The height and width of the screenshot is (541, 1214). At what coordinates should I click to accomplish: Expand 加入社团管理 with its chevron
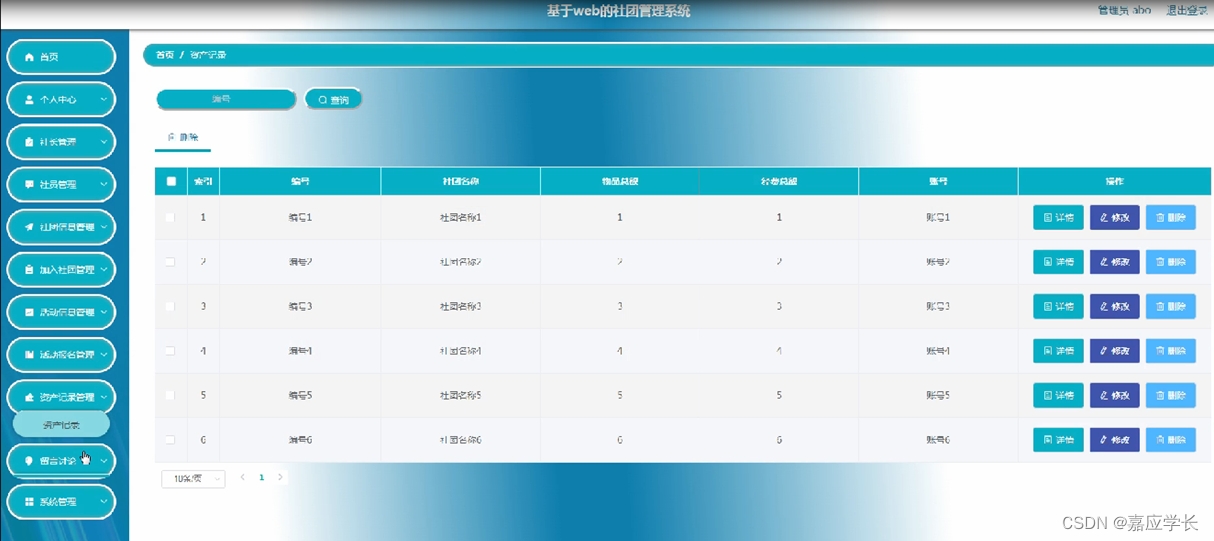point(104,270)
